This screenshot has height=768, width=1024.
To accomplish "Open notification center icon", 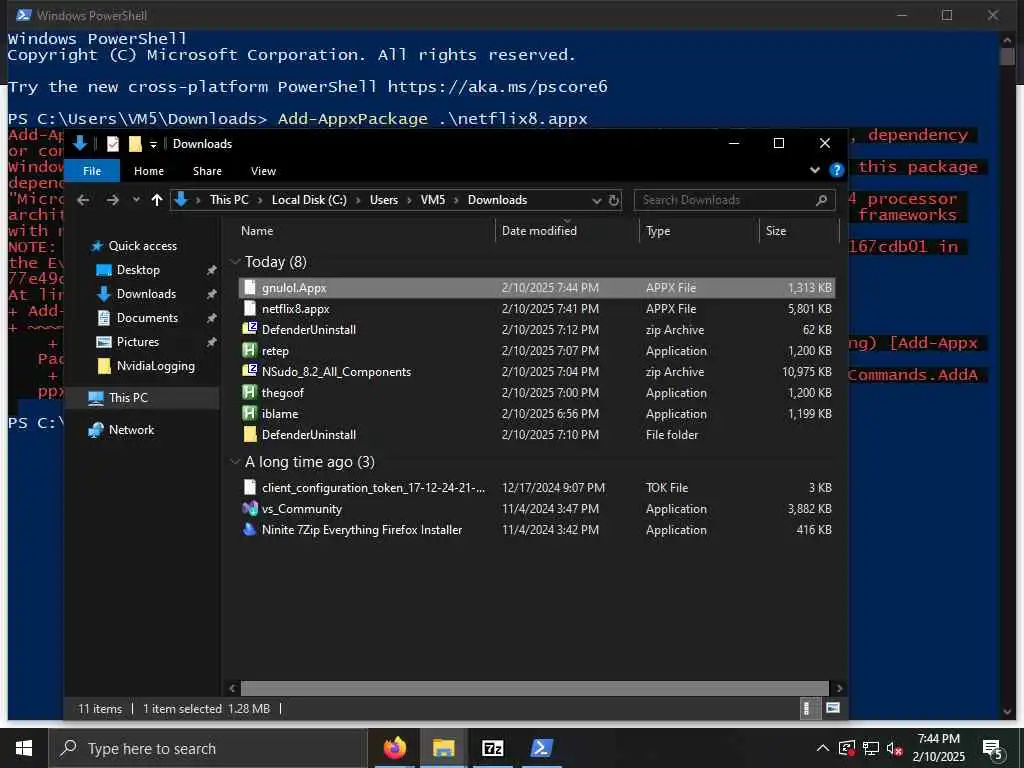I will (x=992, y=750).
